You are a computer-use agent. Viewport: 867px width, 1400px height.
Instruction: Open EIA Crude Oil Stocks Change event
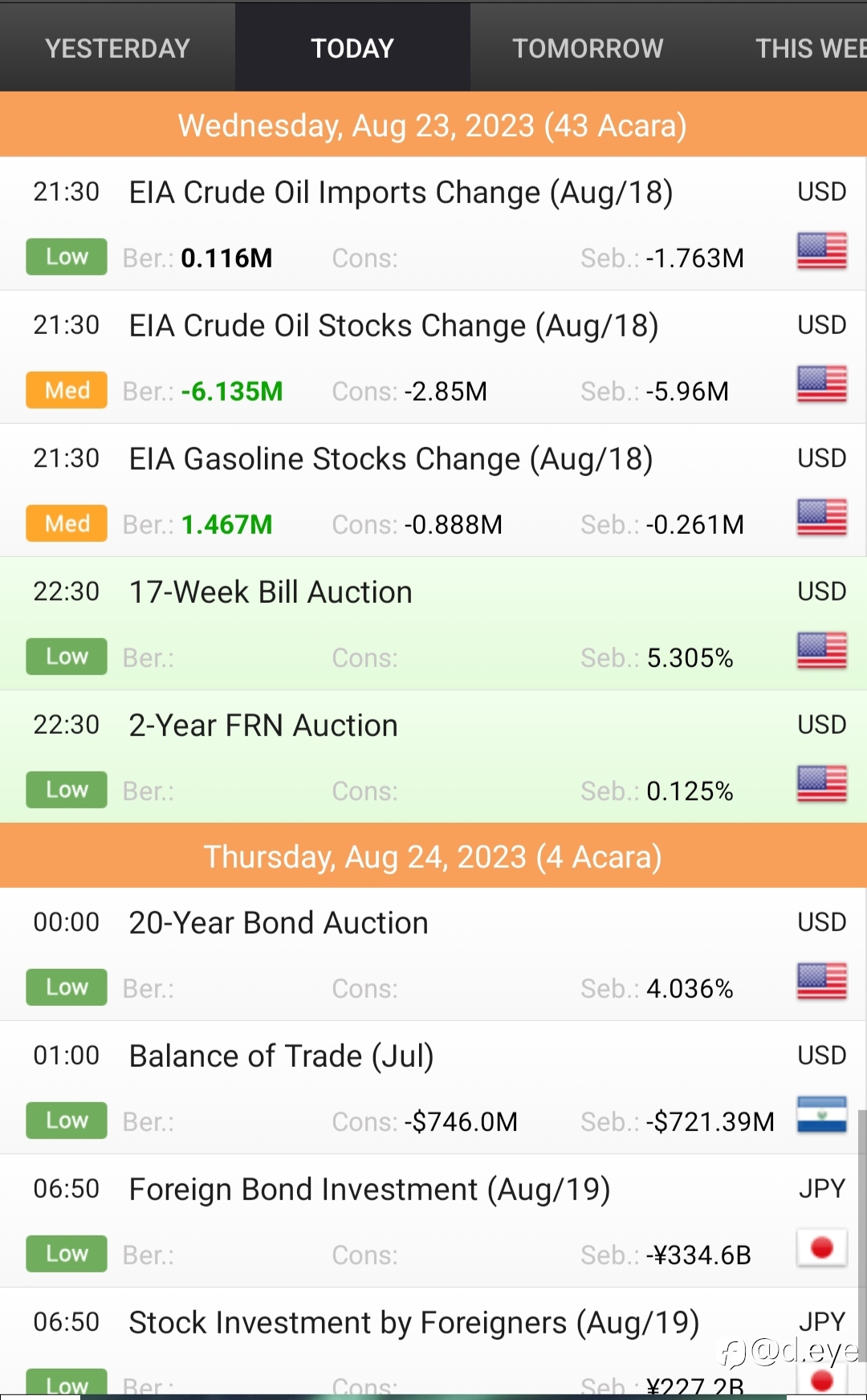(393, 326)
